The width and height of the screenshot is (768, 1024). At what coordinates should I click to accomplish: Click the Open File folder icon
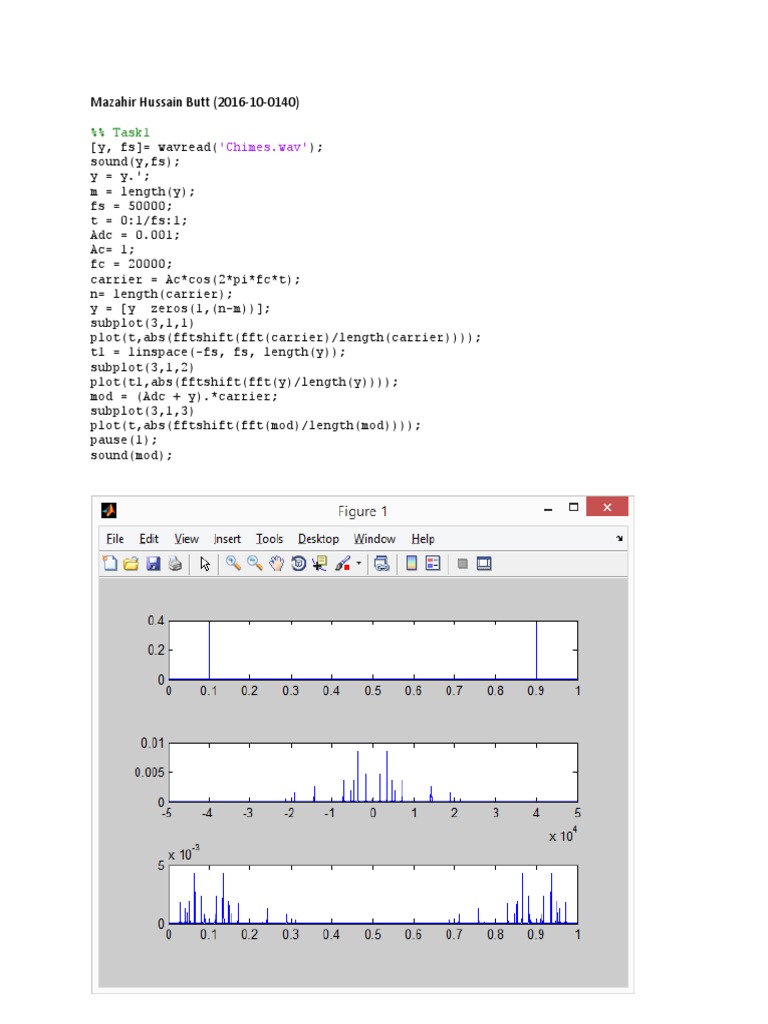[x=131, y=564]
